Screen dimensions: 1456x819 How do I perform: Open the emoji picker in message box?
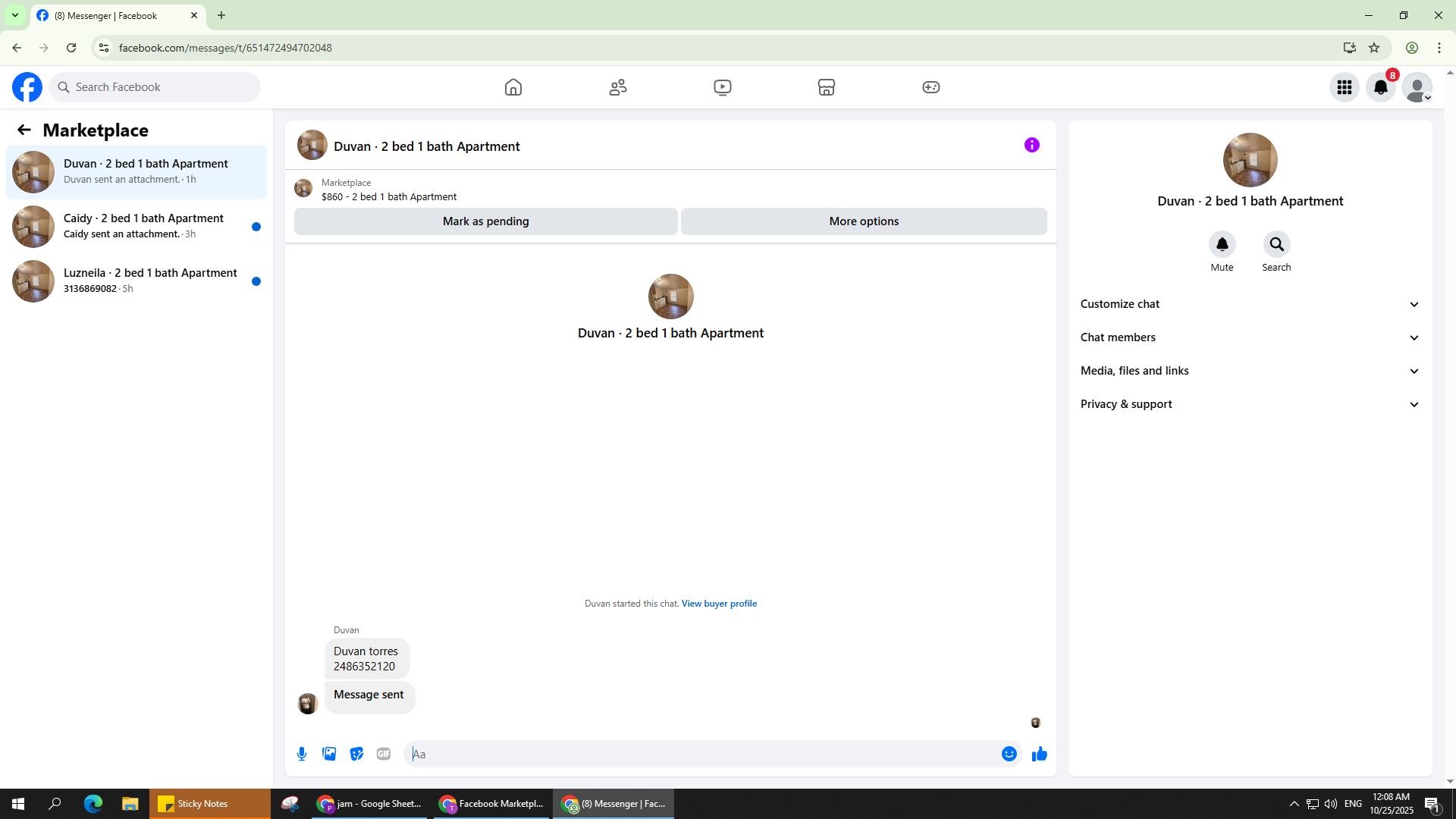(x=1009, y=754)
